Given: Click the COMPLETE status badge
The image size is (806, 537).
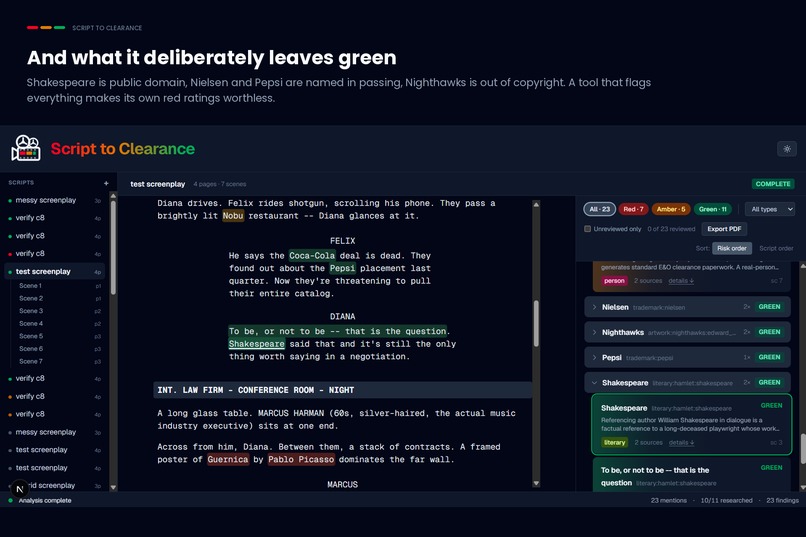Looking at the screenshot, I should pyautogui.click(x=773, y=183).
